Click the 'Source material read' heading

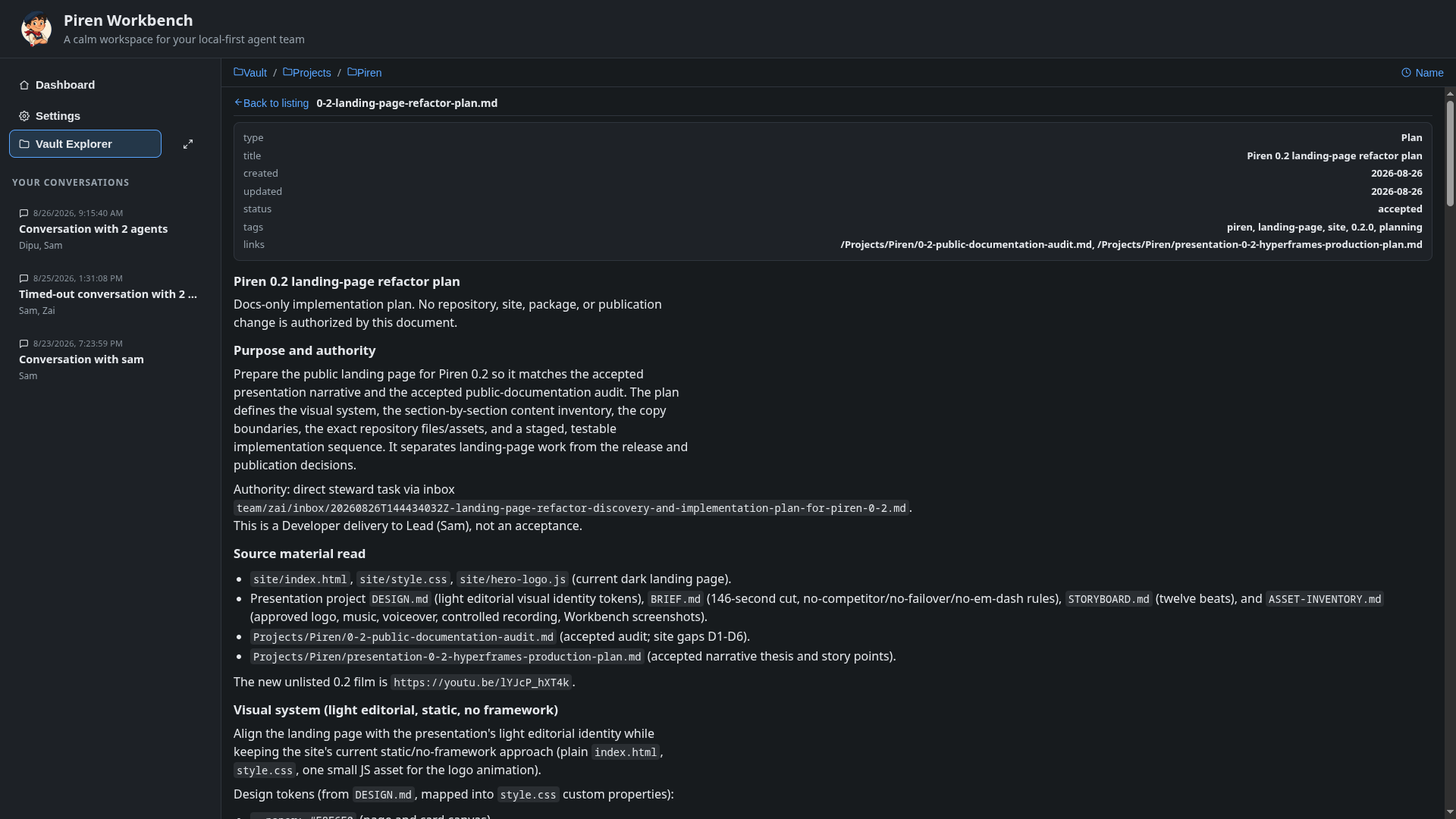(x=300, y=554)
